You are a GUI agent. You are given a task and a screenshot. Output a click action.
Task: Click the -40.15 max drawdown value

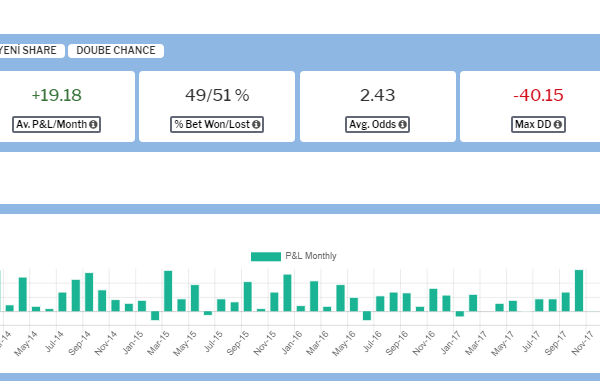click(538, 95)
